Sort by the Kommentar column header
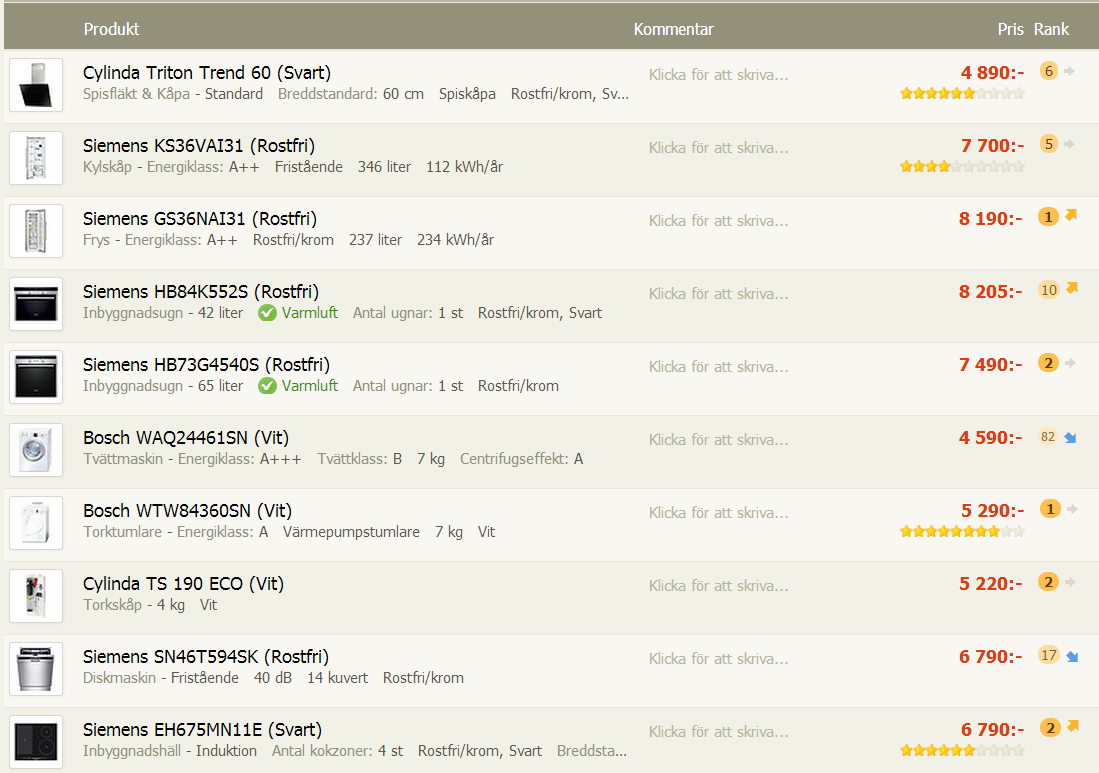Image resolution: width=1099 pixels, height=773 pixels. pyautogui.click(x=674, y=29)
